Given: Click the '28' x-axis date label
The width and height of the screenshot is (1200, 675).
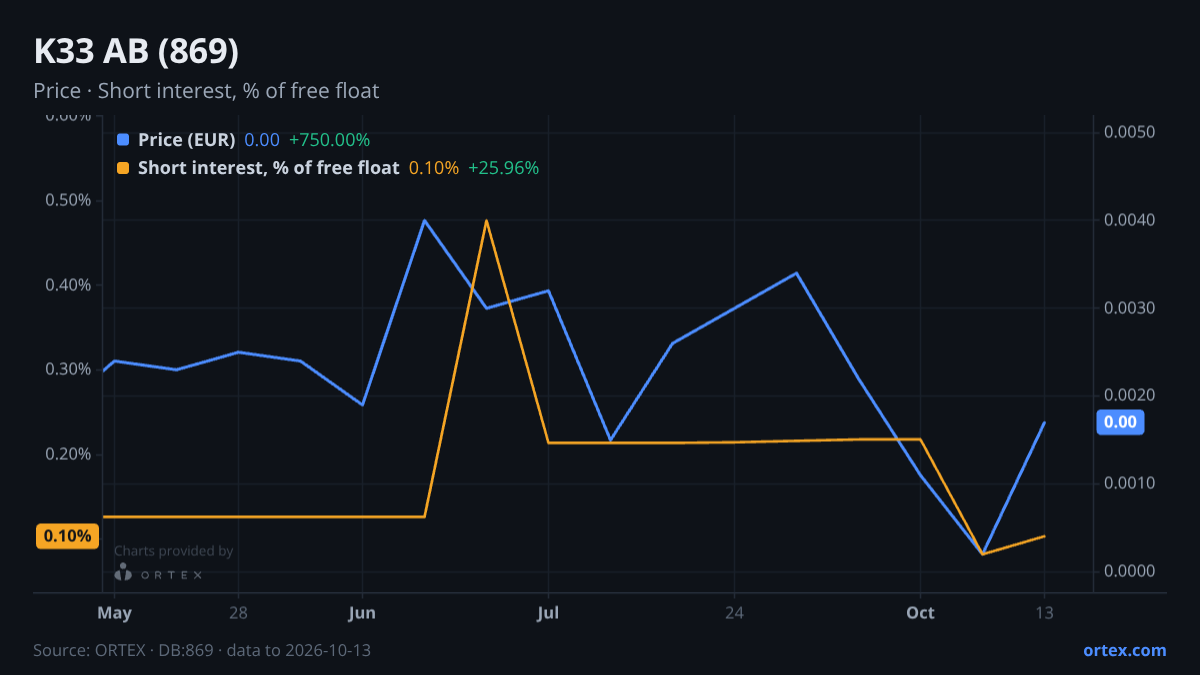Looking at the screenshot, I should pyautogui.click(x=238, y=612).
